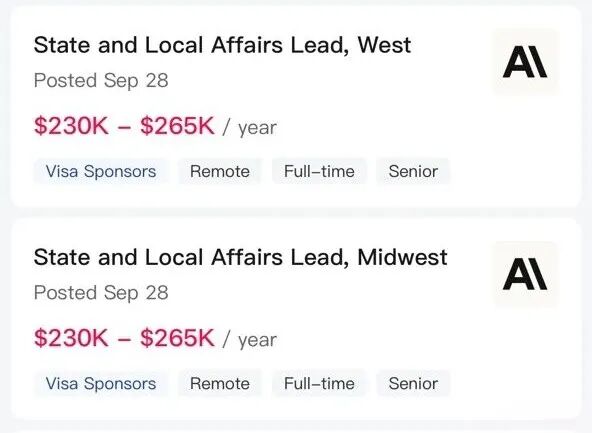Click the Posted Sep 28 date on the Midwest card
Viewport: 592px width, 433px height.
101,293
